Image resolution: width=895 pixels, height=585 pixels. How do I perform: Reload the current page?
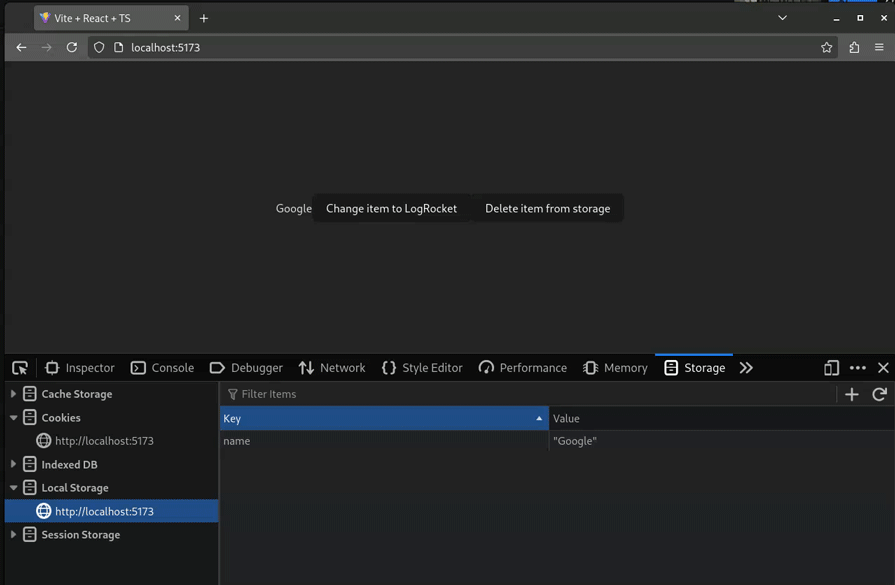point(71,47)
